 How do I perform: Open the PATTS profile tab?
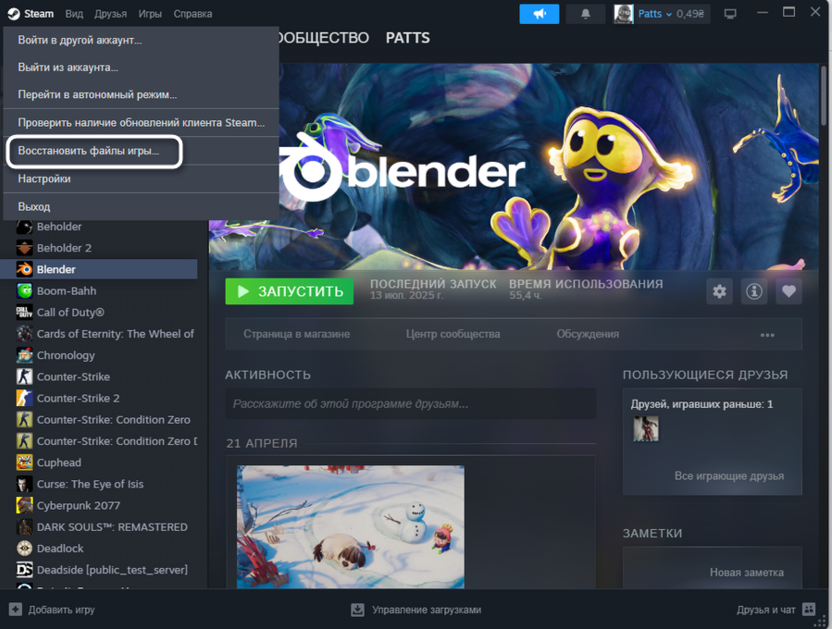point(408,38)
